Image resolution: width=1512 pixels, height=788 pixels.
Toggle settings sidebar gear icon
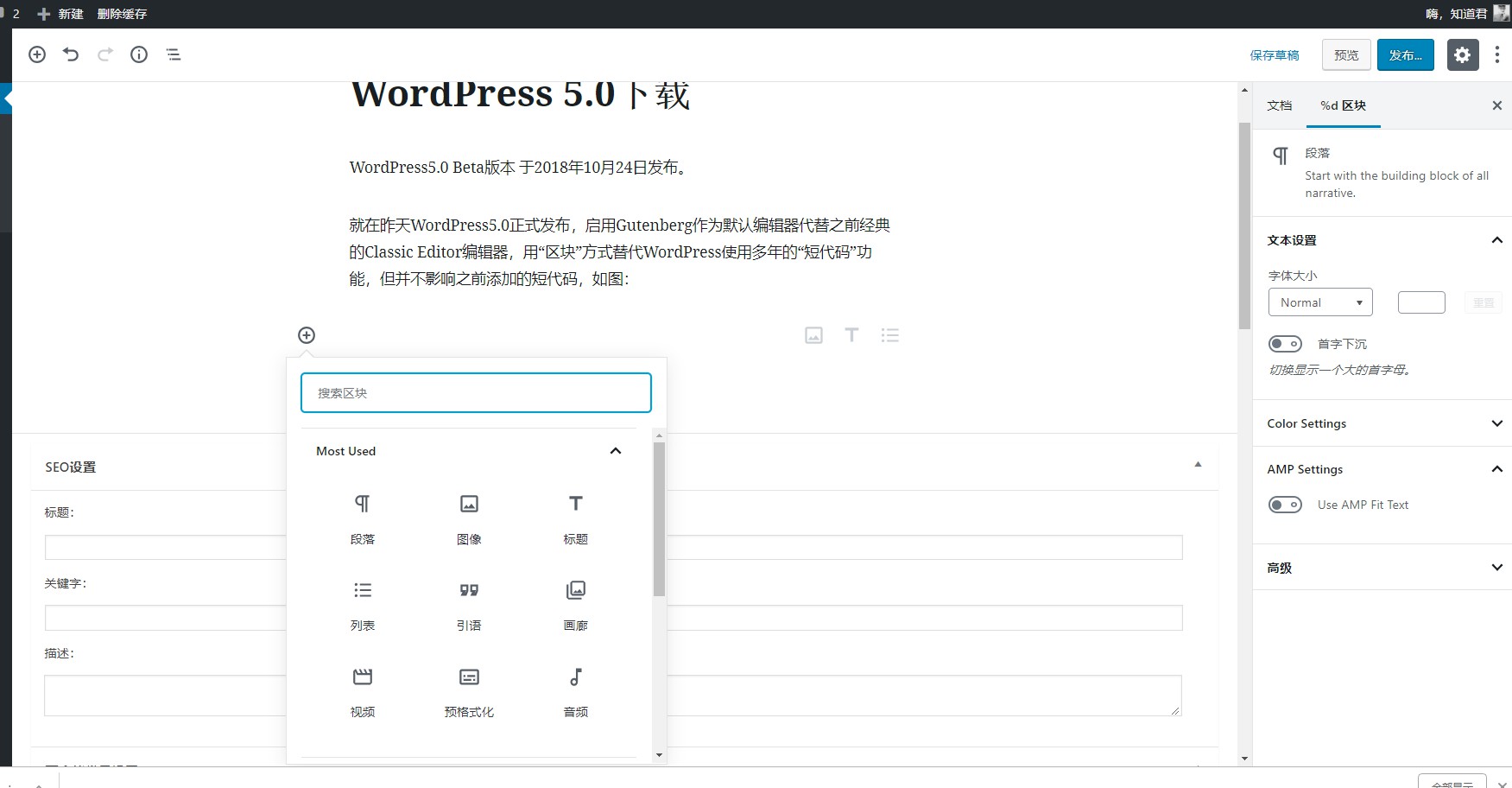point(1462,54)
